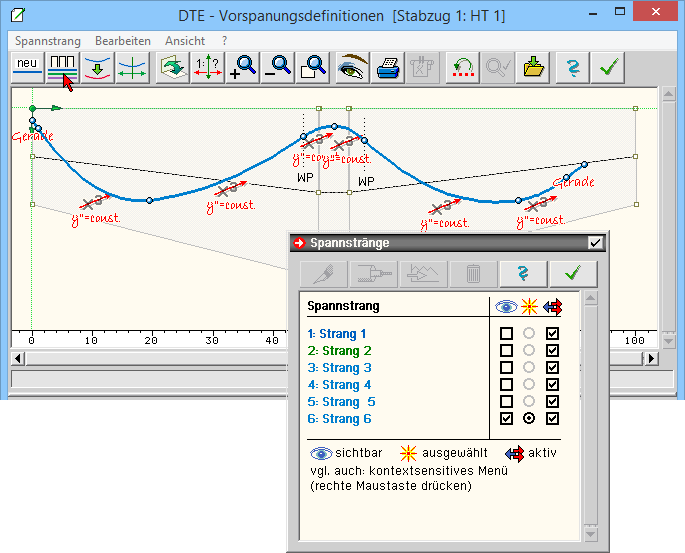
Task: Confirm with green checkmark in main toolbar
Action: coord(606,67)
